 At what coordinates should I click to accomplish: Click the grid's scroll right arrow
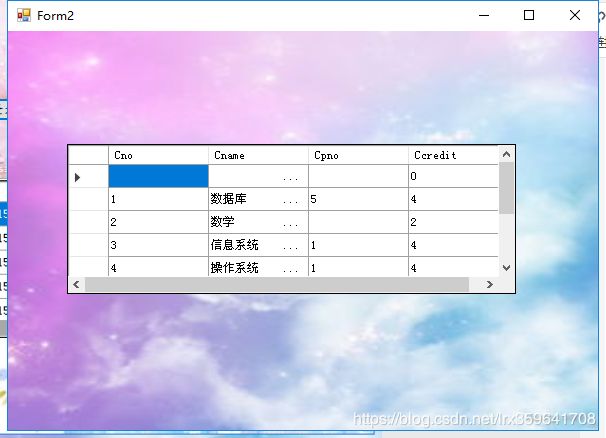pyautogui.click(x=489, y=285)
